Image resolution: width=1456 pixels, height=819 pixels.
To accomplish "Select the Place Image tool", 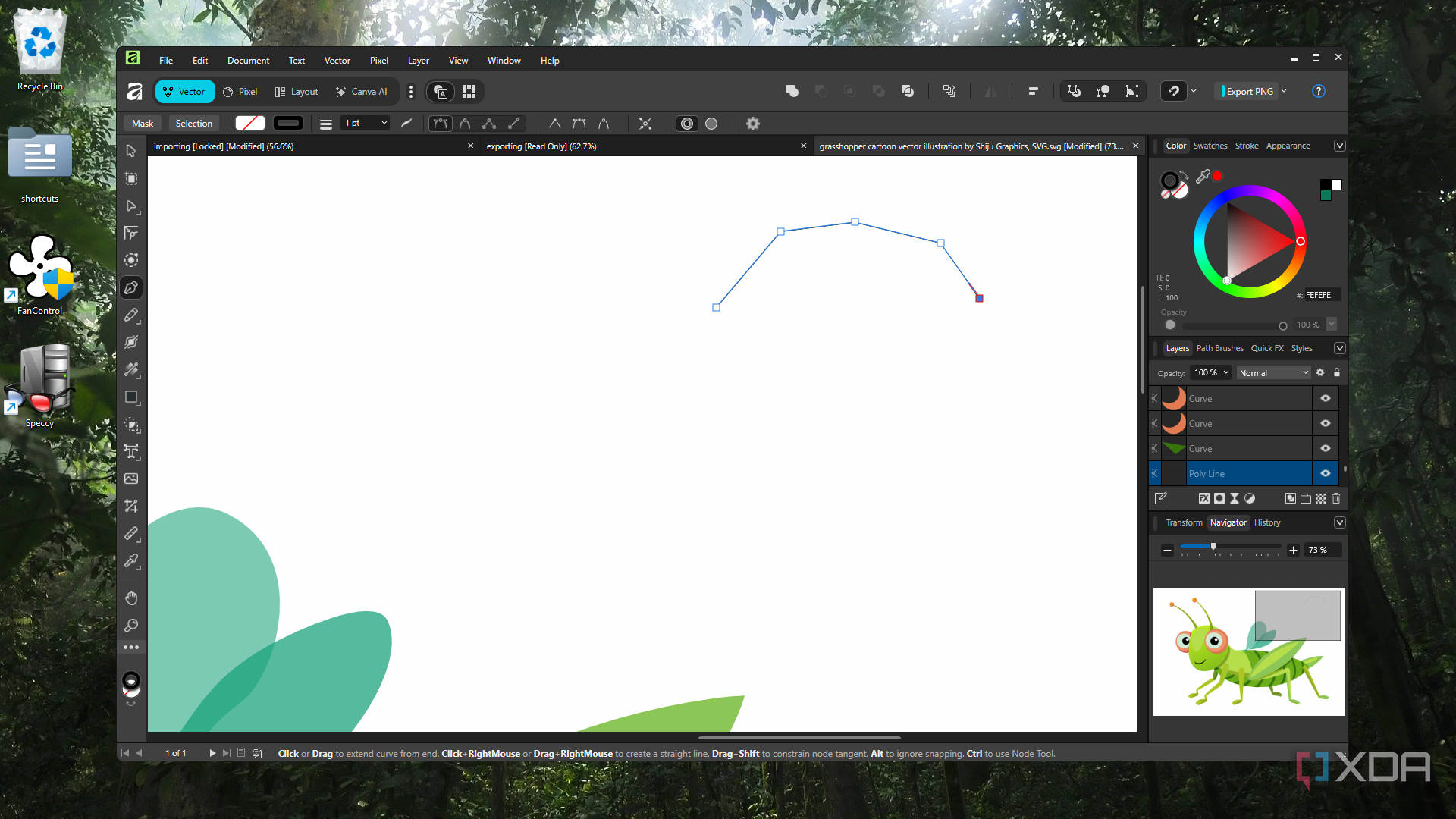I will click(x=131, y=479).
